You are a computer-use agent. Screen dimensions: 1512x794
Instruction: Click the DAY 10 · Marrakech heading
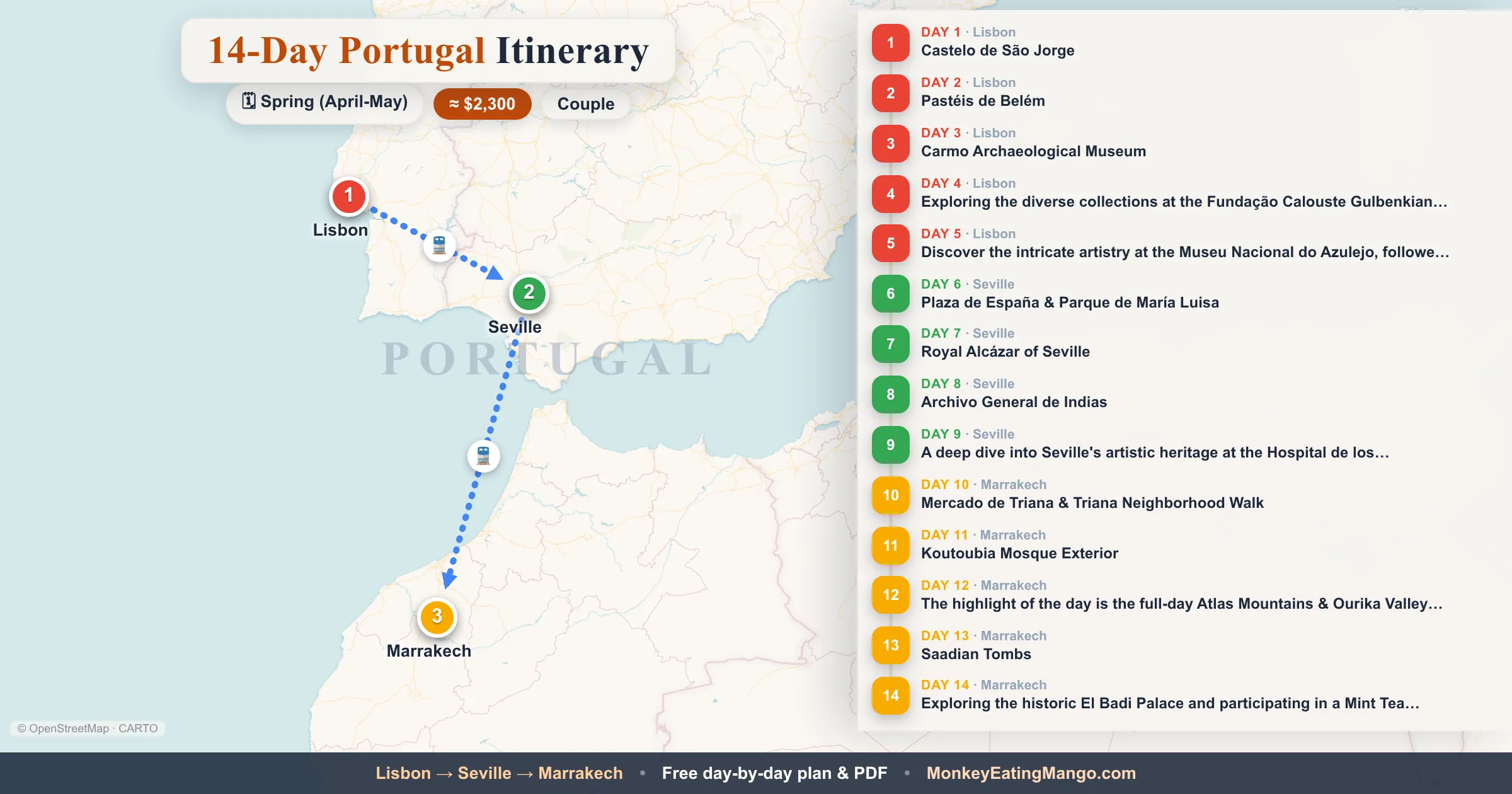pos(983,485)
